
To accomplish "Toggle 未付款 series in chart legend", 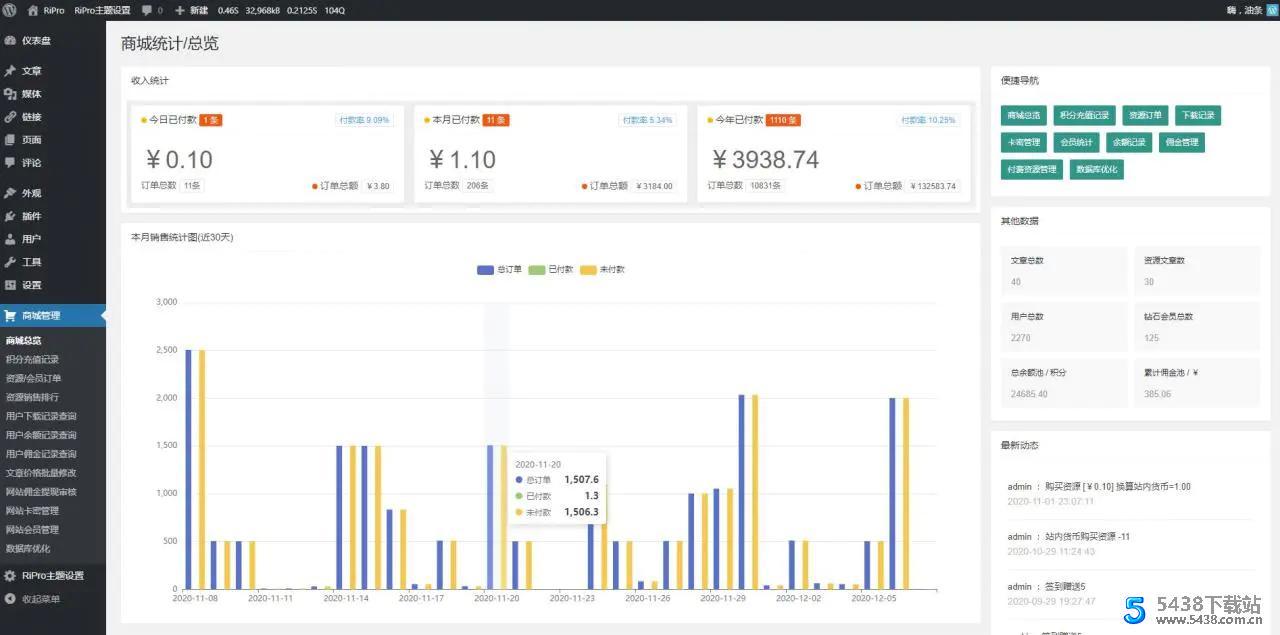I will click(603, 270).
